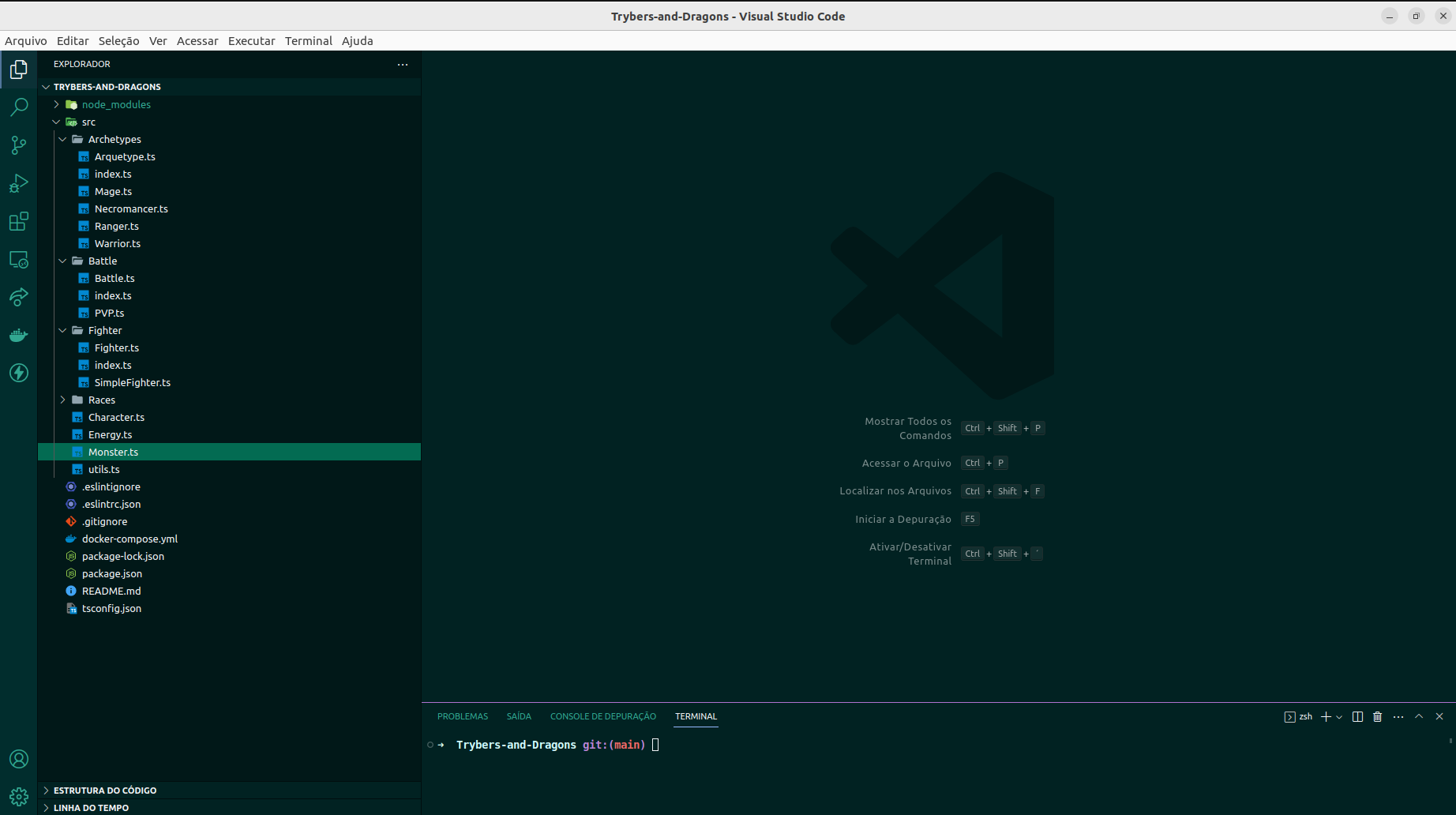Expand ESTRUTURA DO CÓDIGO section

click(229, 790)
